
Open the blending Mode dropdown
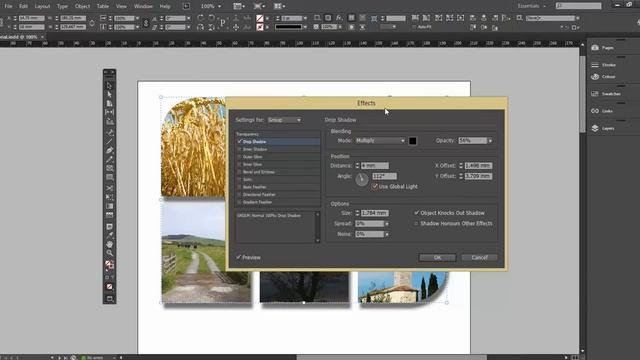[x=380, y=140]
